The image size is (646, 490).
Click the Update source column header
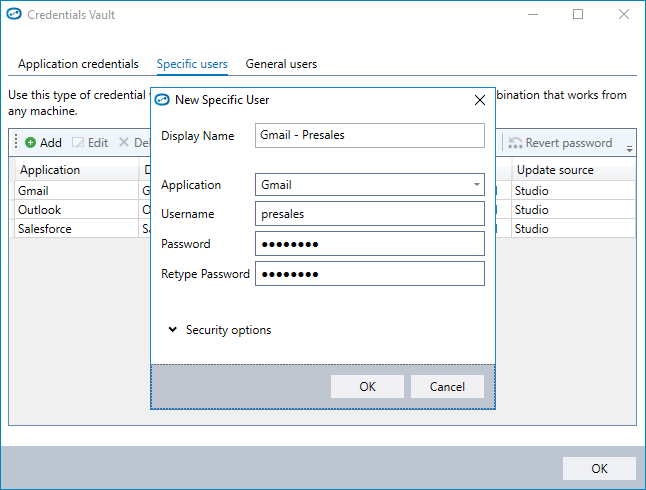tap(573, 170)
